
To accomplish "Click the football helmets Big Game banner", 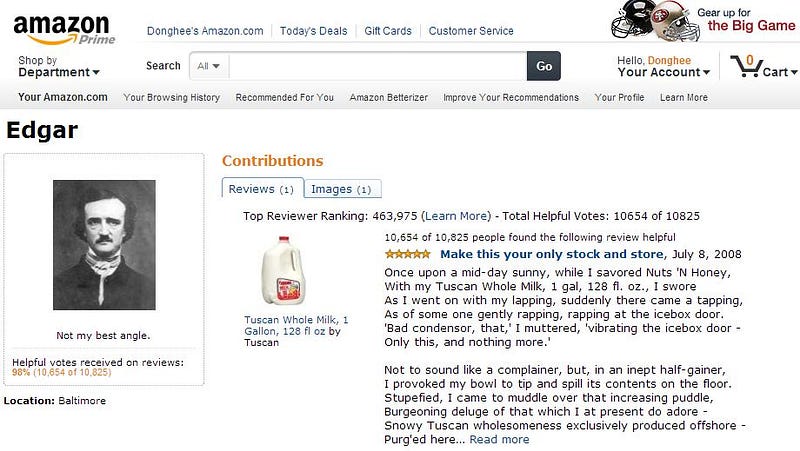I will click(703, 21).
